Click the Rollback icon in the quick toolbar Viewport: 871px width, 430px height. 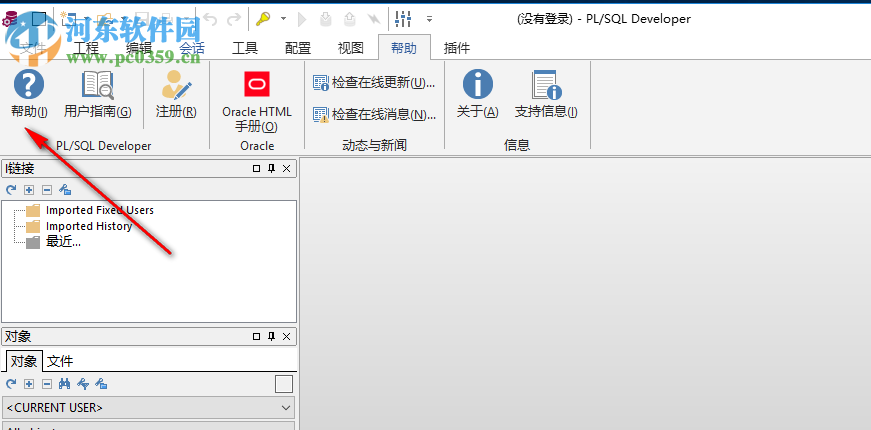[349, 19]
